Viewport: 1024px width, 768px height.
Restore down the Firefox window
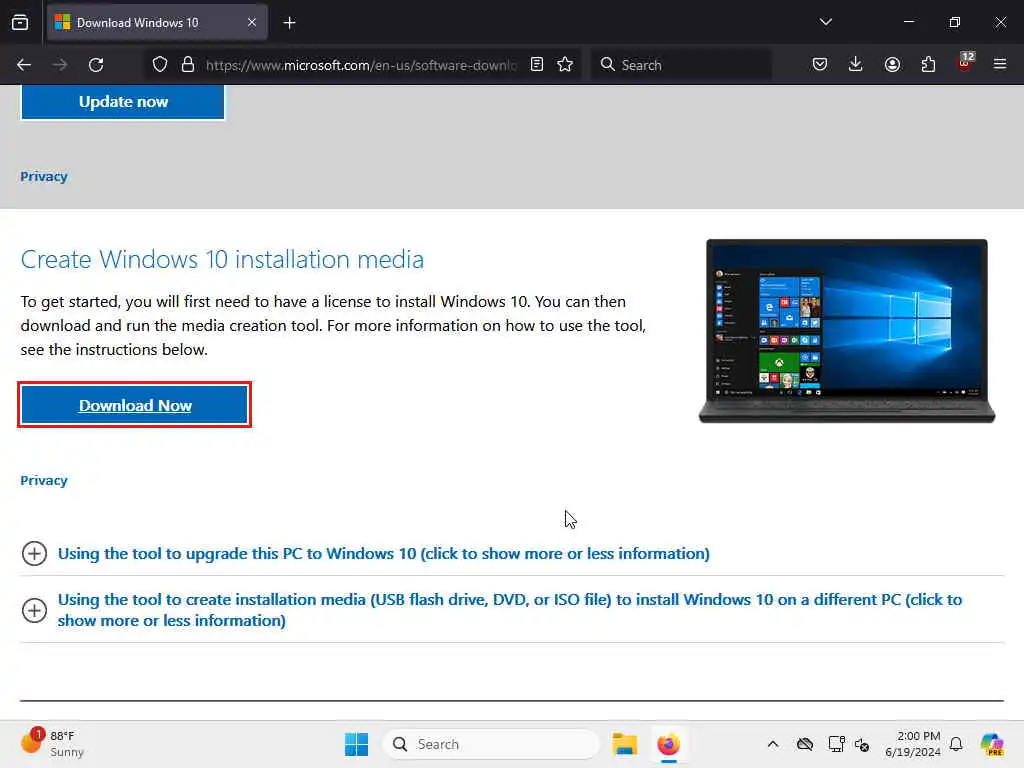click(x=955, y=22)
